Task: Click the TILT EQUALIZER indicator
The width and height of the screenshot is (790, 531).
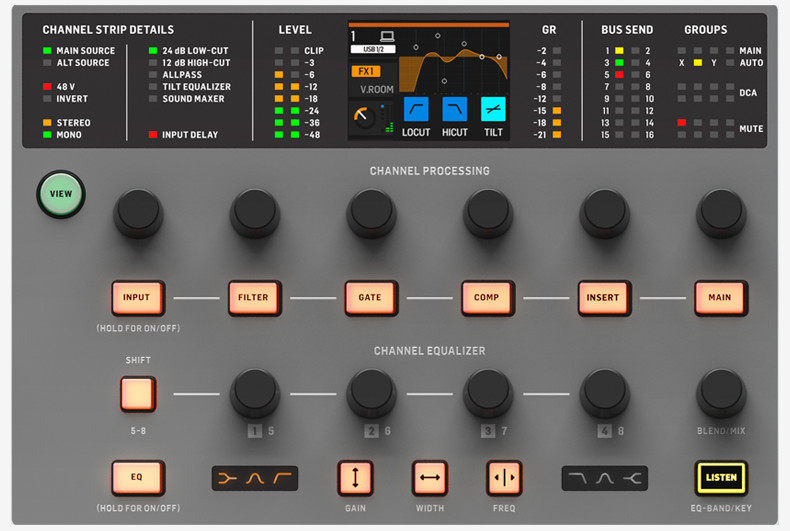Action: tap(153, 87)
